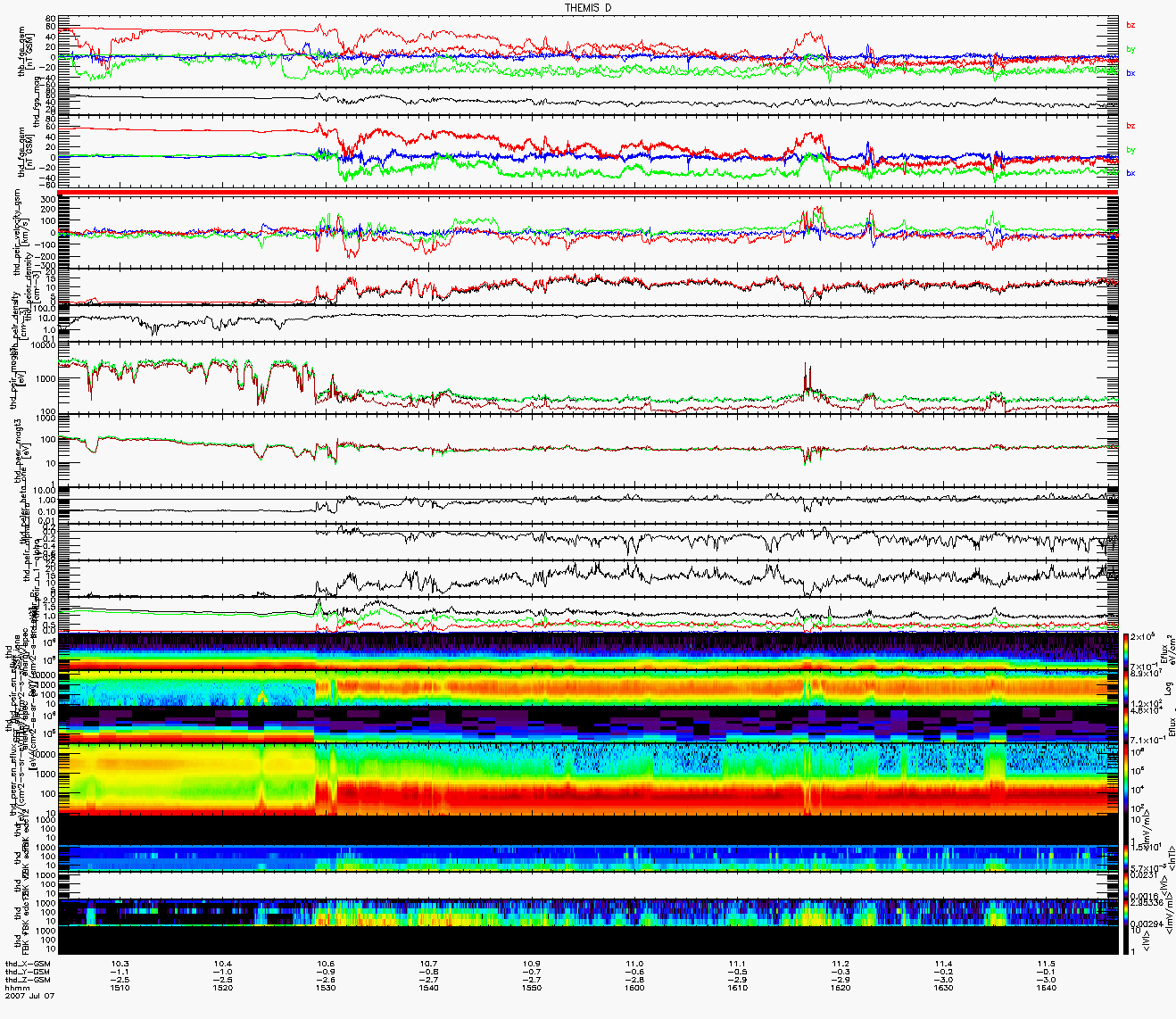Click the Y-GSM value "-0.6"
Viewport: 1176px width, 1019px height.
[x=634, y=972]
